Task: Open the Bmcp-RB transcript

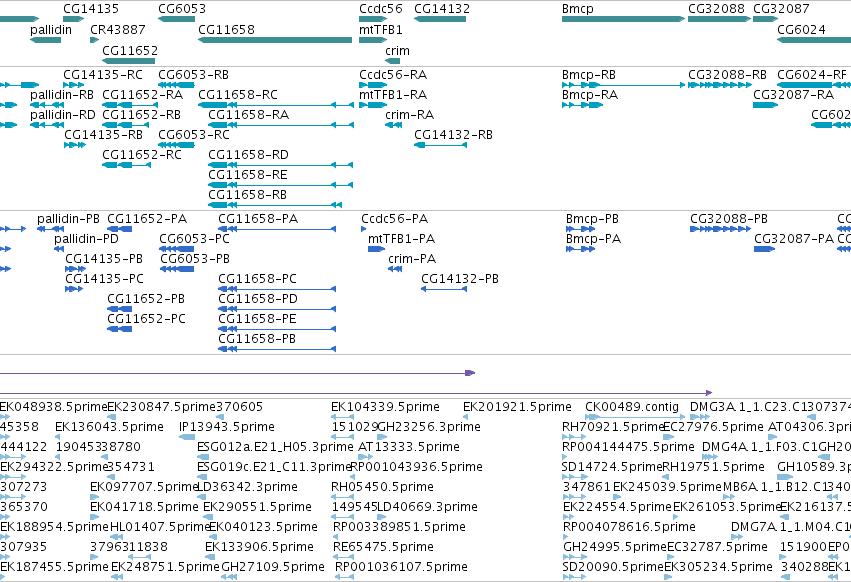Action: [623, 85]
